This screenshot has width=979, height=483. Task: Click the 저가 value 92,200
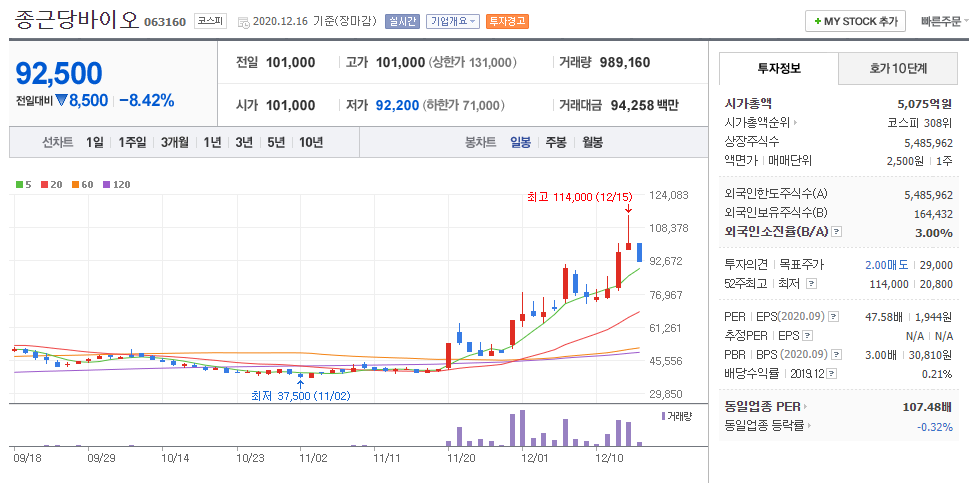point(397,105)
